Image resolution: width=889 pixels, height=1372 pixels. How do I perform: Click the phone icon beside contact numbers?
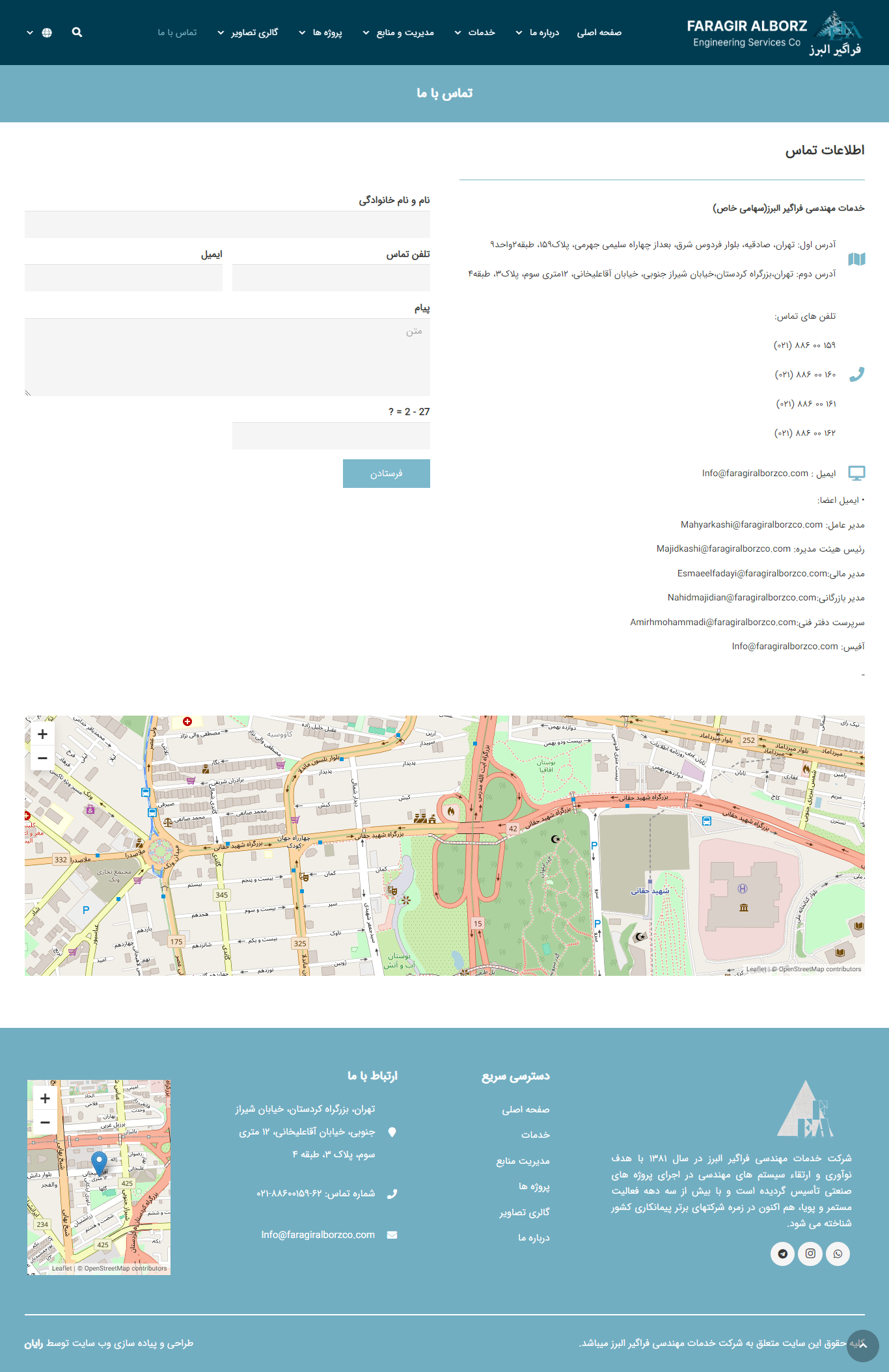[x=857, y=374]
